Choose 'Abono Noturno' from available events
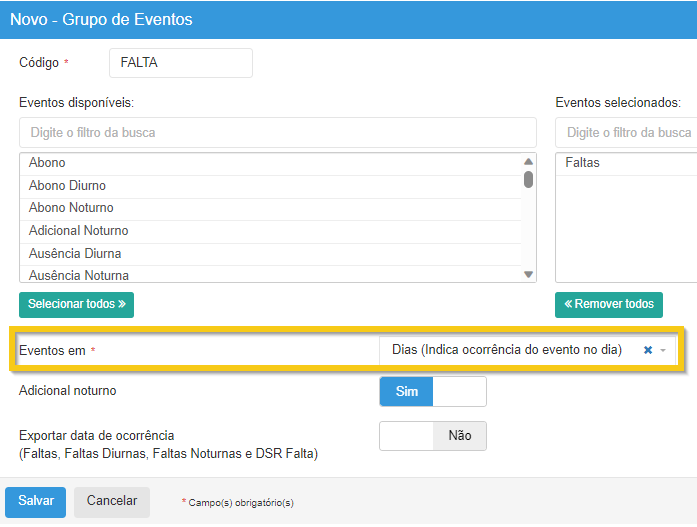Screen dimensions: 697x527 tap(270, 208)
